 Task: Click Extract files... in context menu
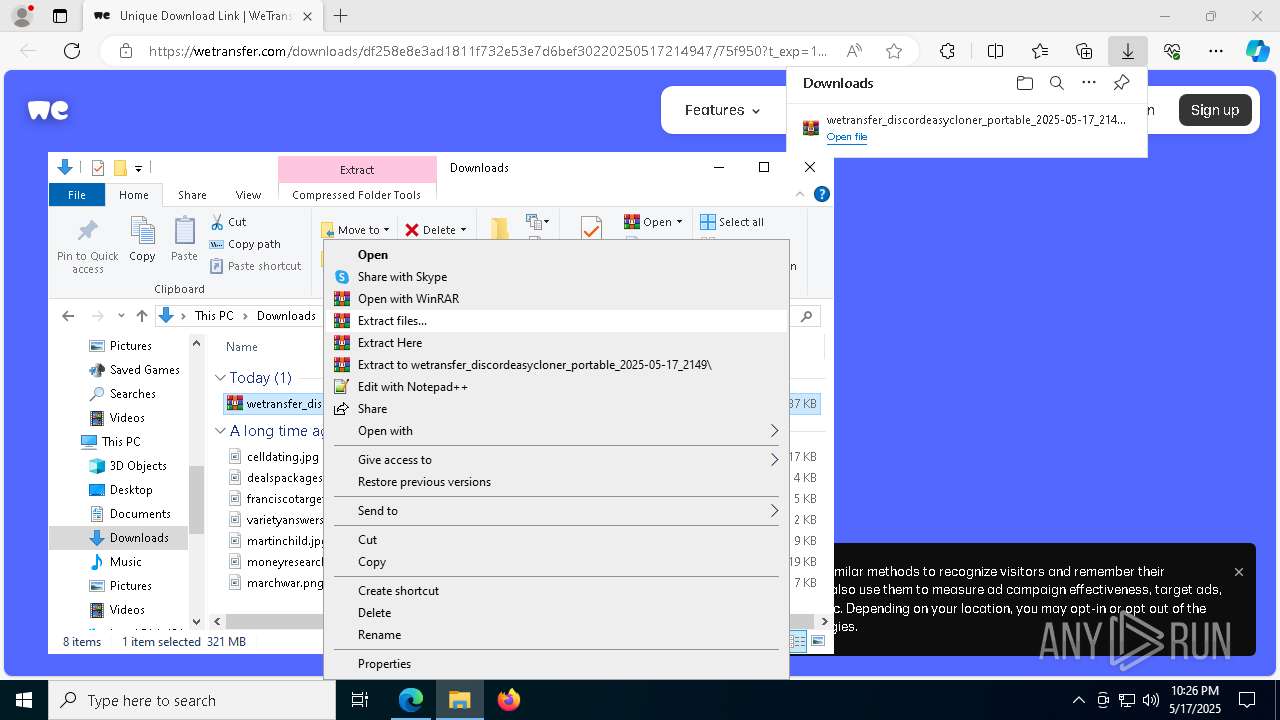point(556,321)
